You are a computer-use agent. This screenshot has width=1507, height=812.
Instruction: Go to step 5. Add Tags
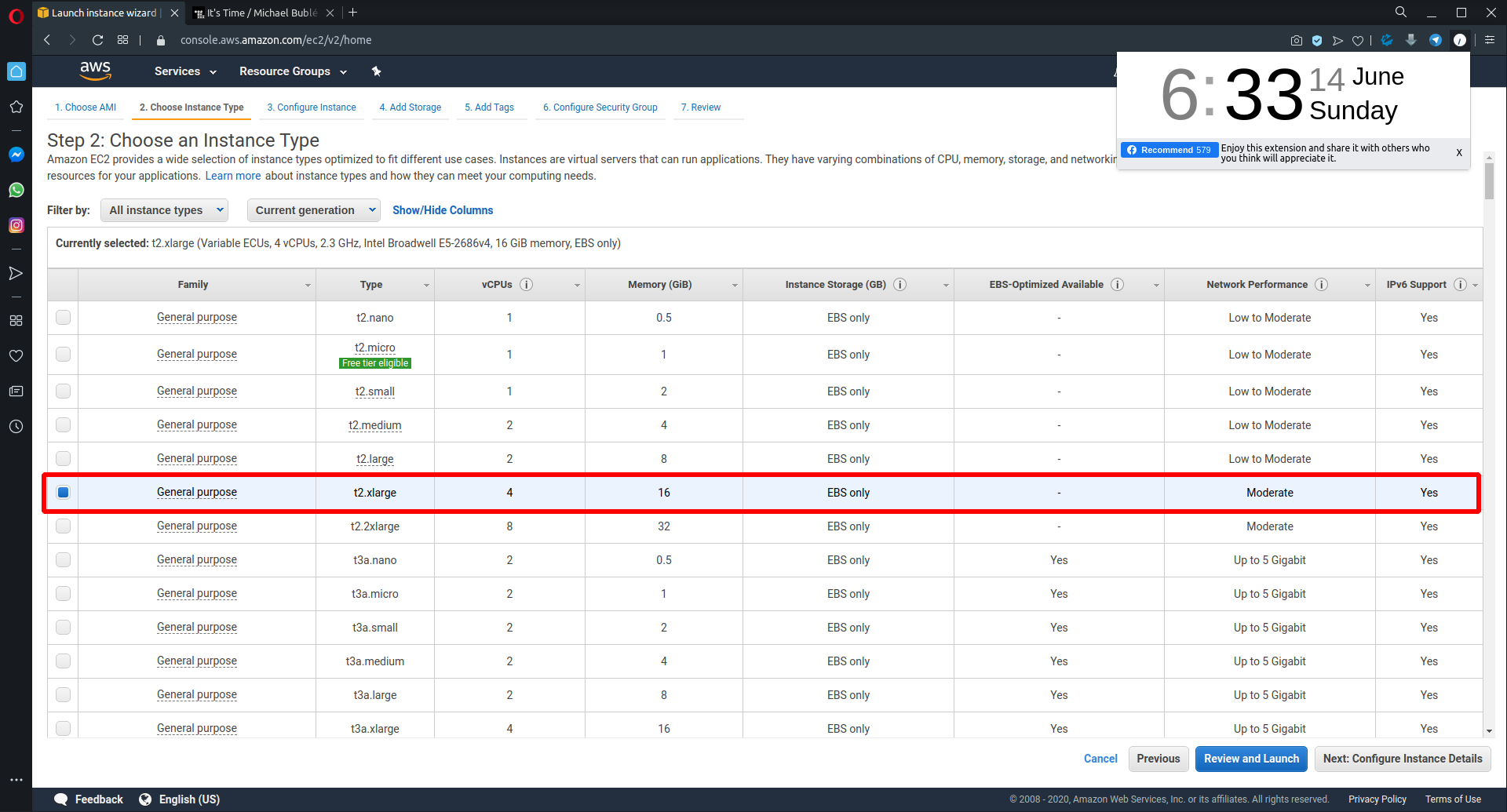(489, 107)
